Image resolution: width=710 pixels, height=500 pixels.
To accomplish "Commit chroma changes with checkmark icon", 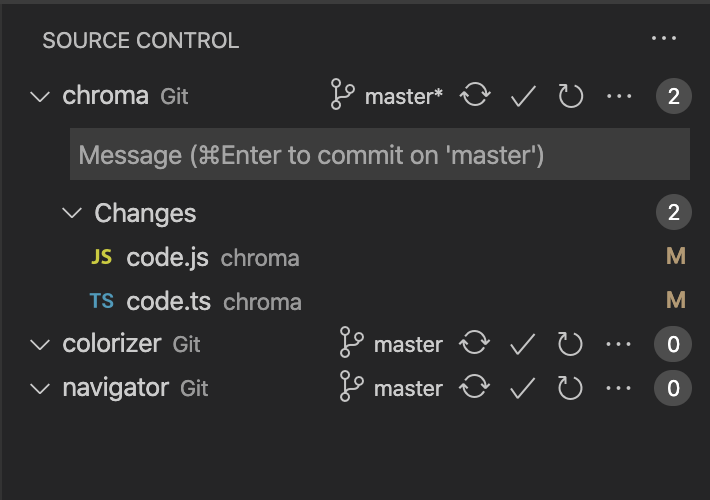I will pos(523,96).
